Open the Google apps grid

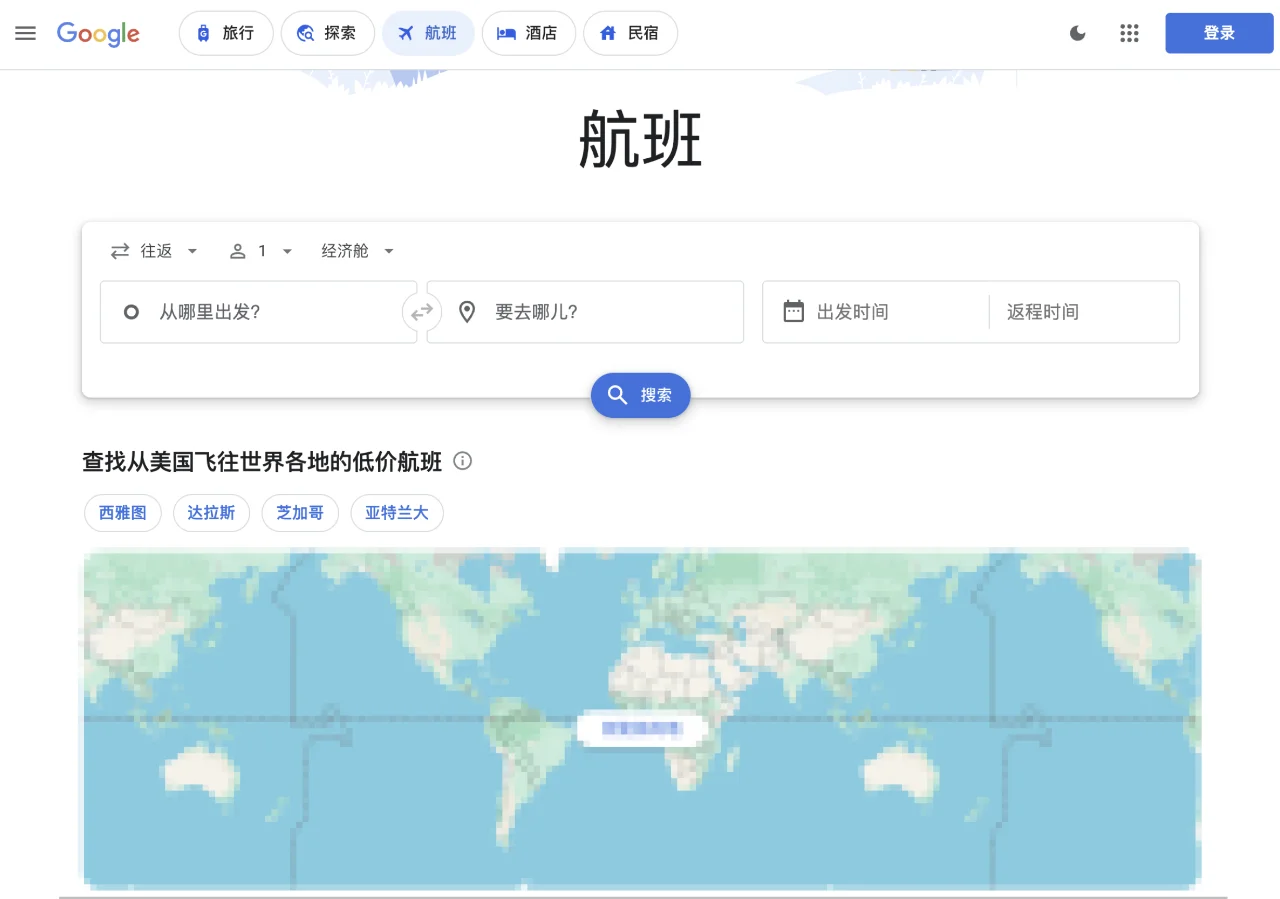click(x=1129, y=33)
